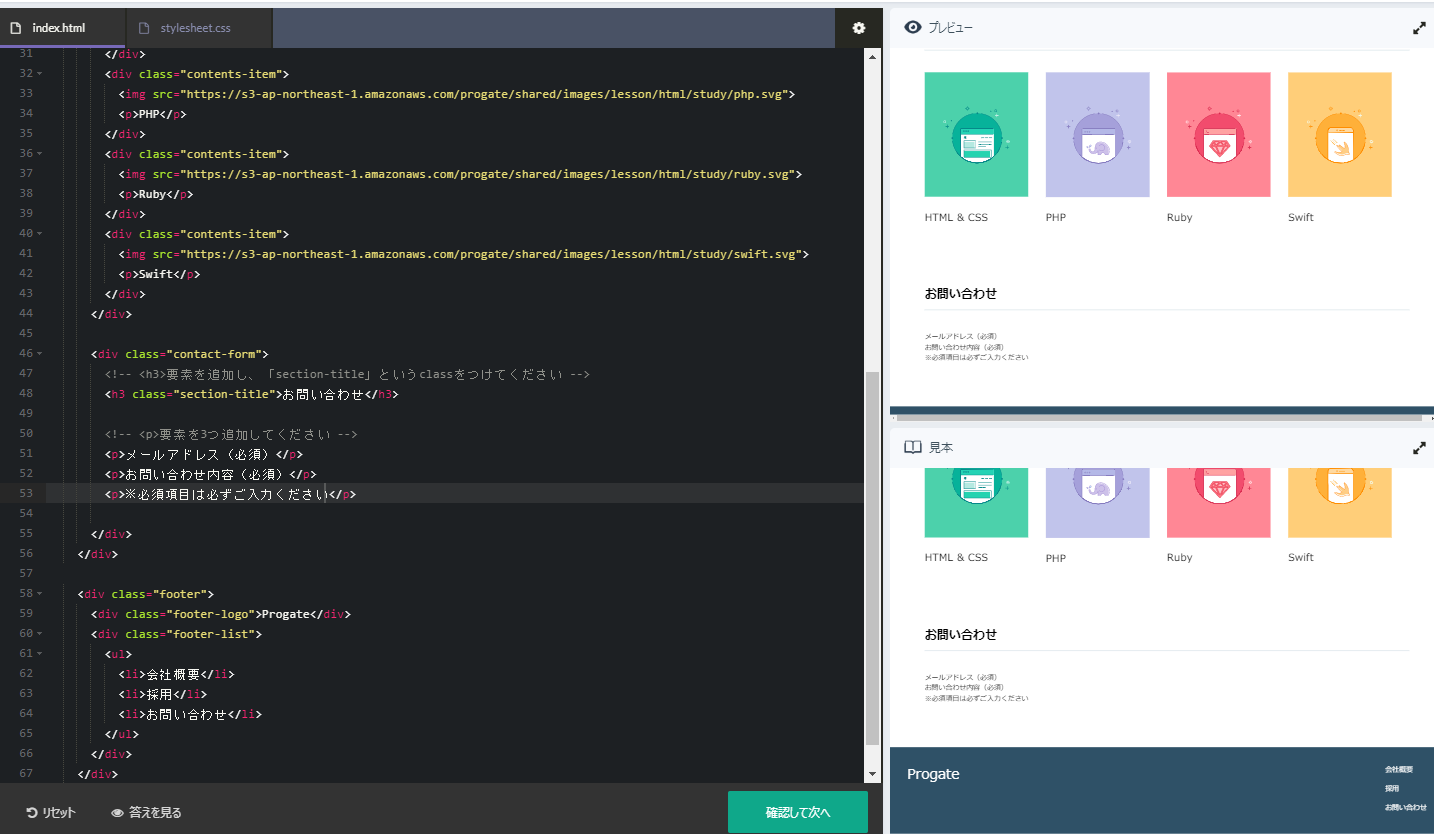1434x834 pixels.
Task: Collapse the ul fold at line 61
Action: (x=39, y=654)
